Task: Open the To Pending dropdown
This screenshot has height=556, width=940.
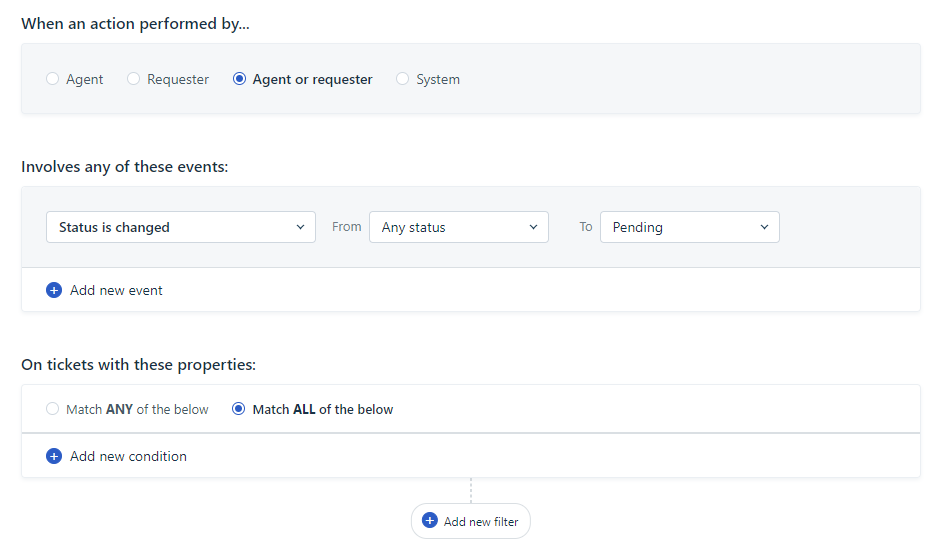Action: (x=689, y=227)
